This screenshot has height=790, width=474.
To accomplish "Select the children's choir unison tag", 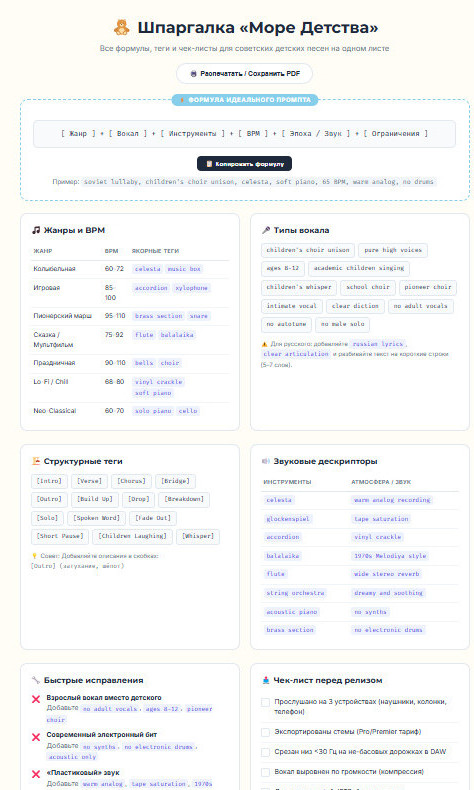I will point(308,250).
